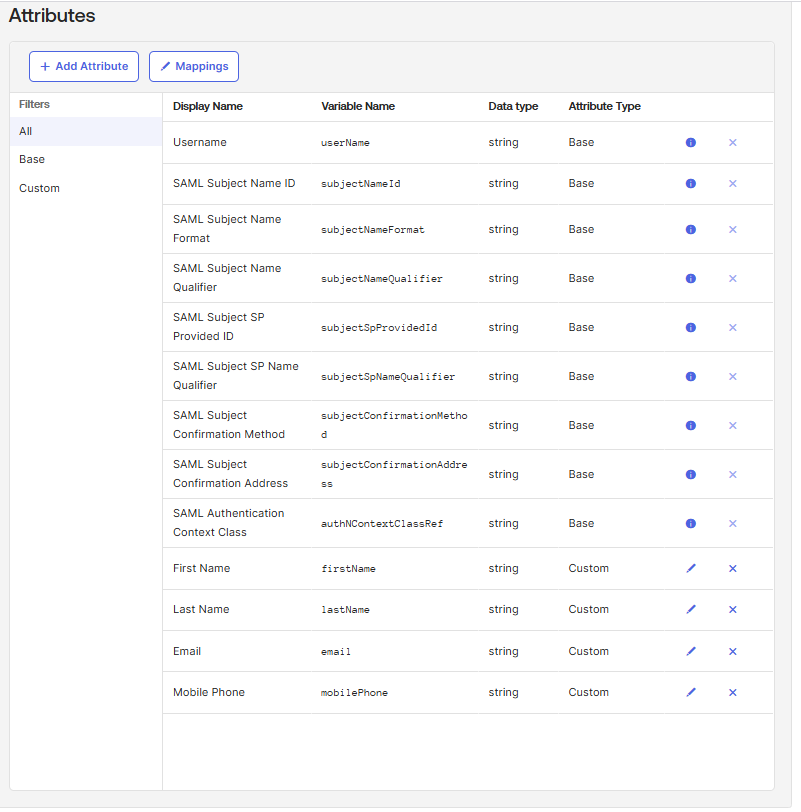The height and width of the screenshot is (812, 801).
Task: Click X icon in authNContextClassRef row
Action: [x=733, y=524]
